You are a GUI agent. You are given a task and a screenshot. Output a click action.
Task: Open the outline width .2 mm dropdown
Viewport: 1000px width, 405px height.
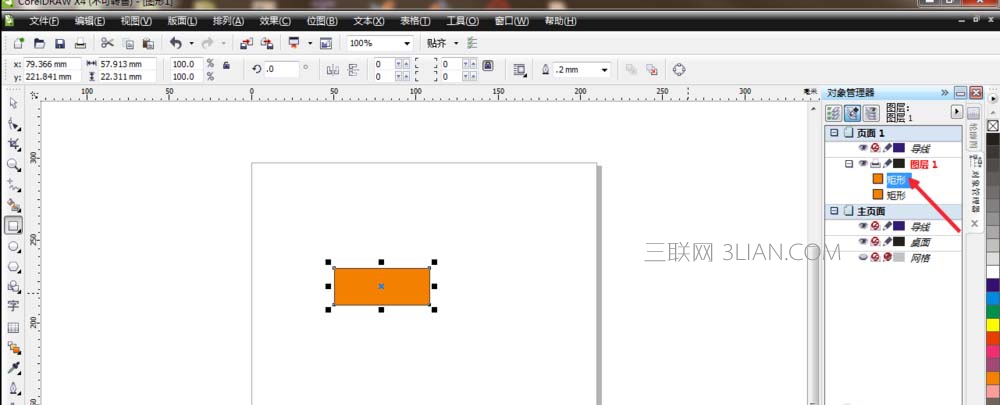point(604,70)
